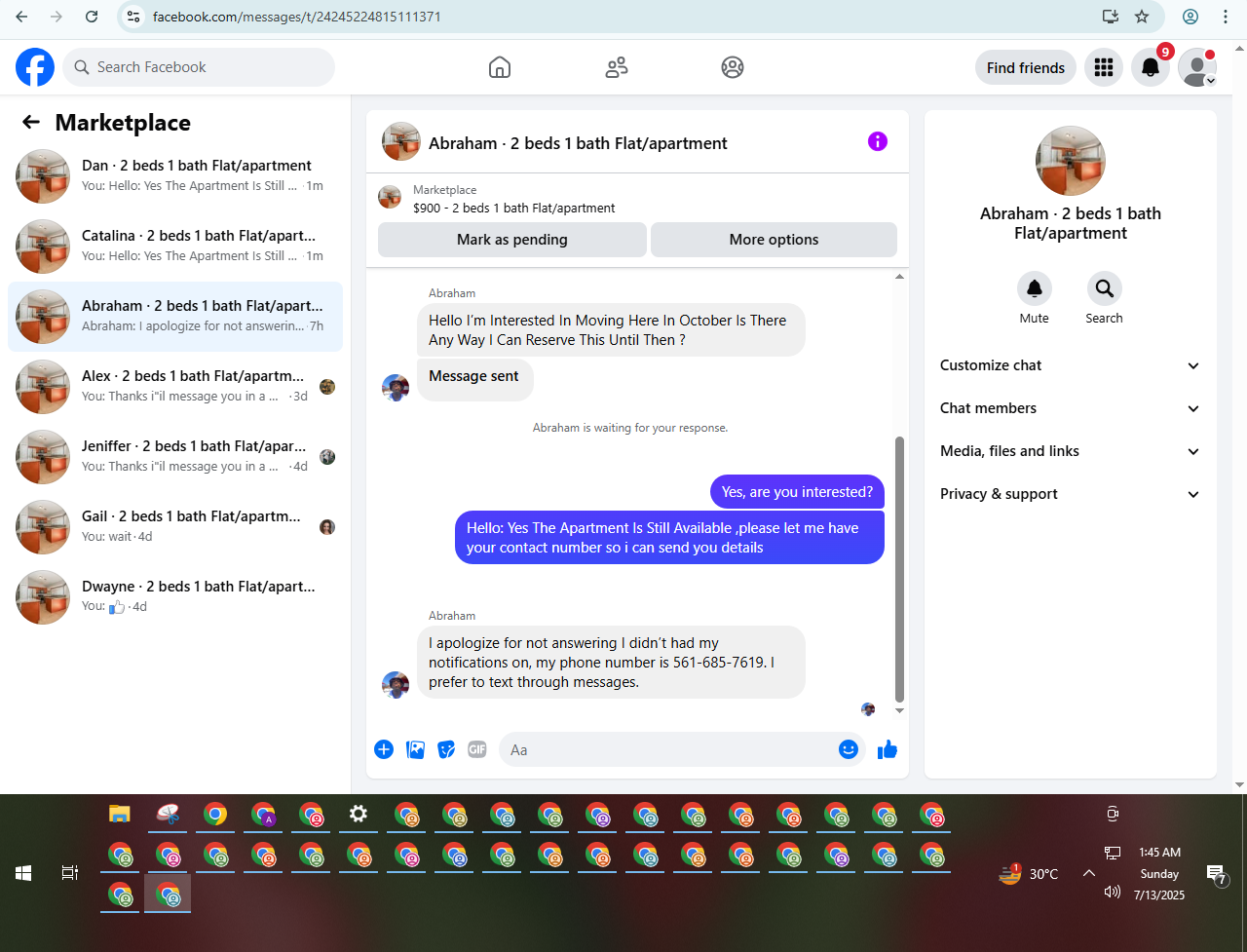1247x952 pixels.
Task: Expand the Customize chat section
Action: (x=1070, y=365)
